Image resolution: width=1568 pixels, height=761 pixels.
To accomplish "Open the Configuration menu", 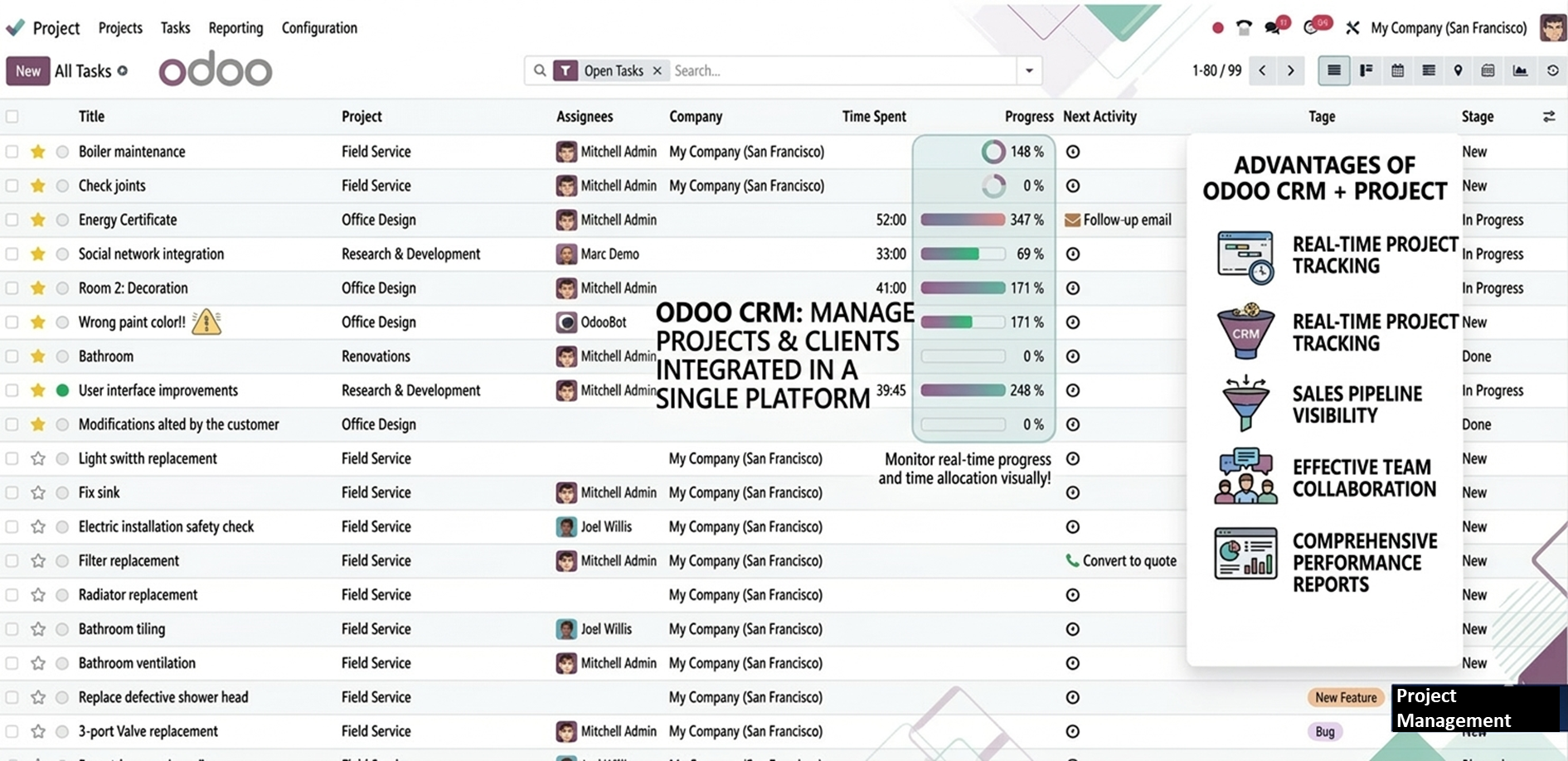I will (319, 27).
